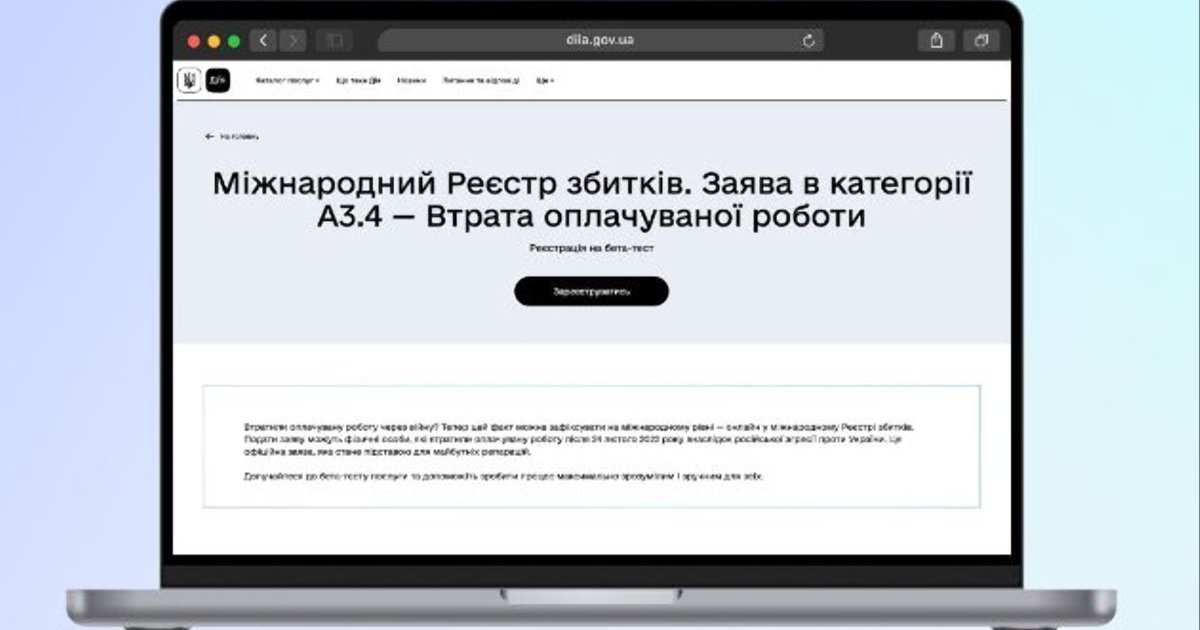The width and height of the screenshot is (1200, 630).
Task: Minimize the window using yellow button
Action: [213, 41]
